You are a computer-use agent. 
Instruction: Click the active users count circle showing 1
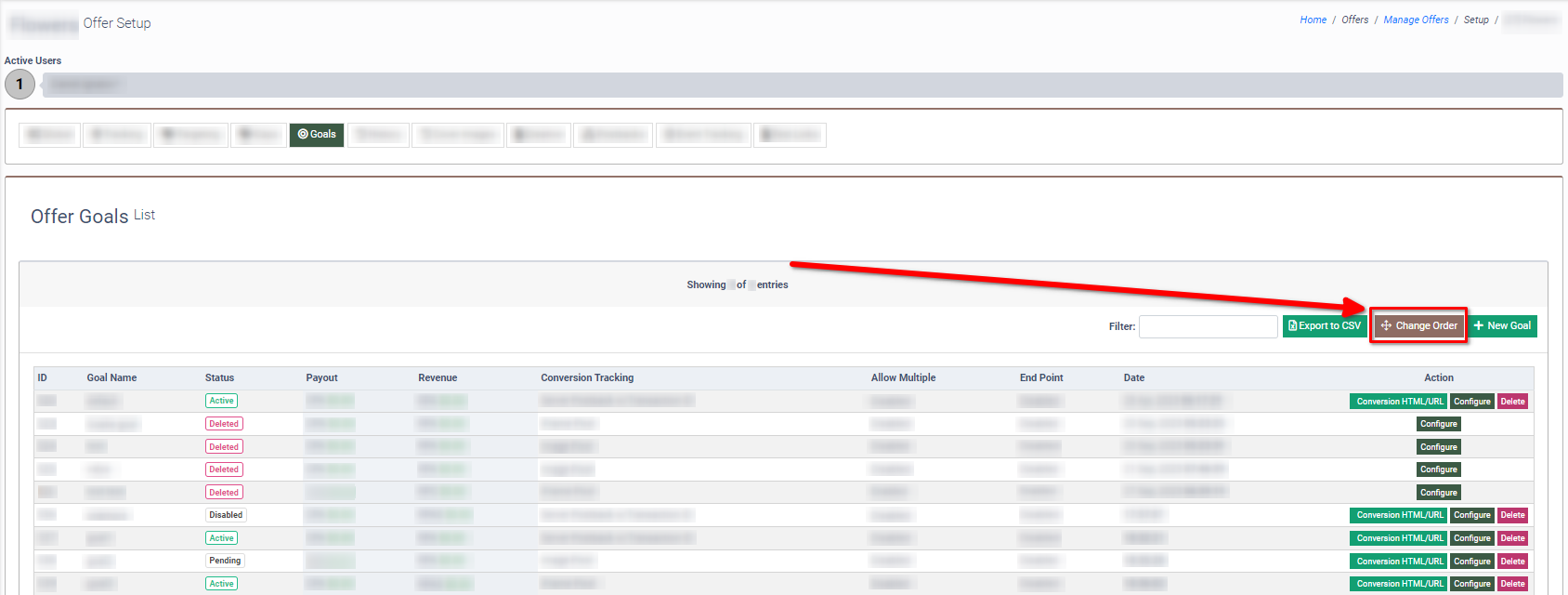[20, 85]
